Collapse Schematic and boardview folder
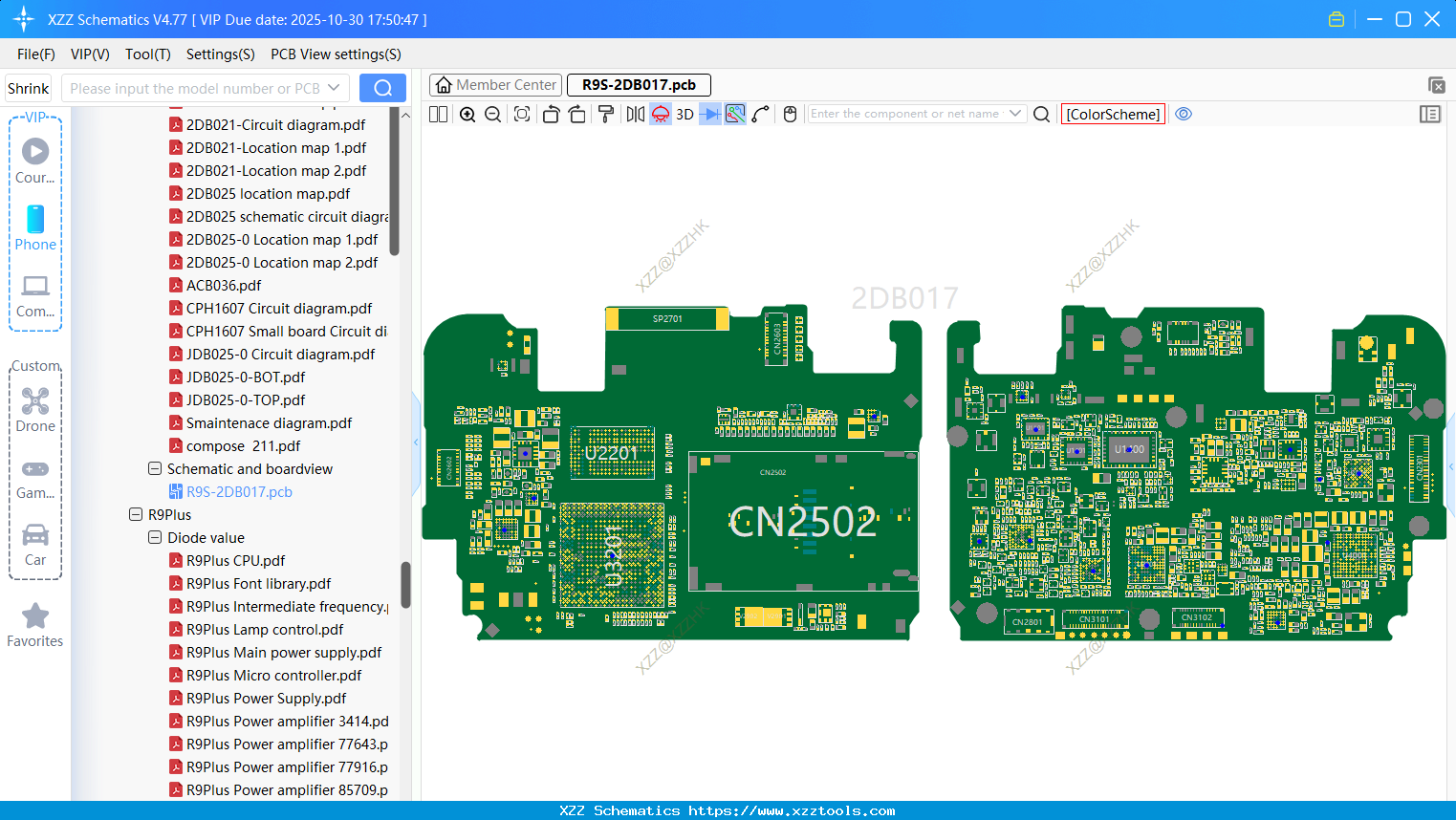This screenshot has width=1456, height=820. pos(155,469)
